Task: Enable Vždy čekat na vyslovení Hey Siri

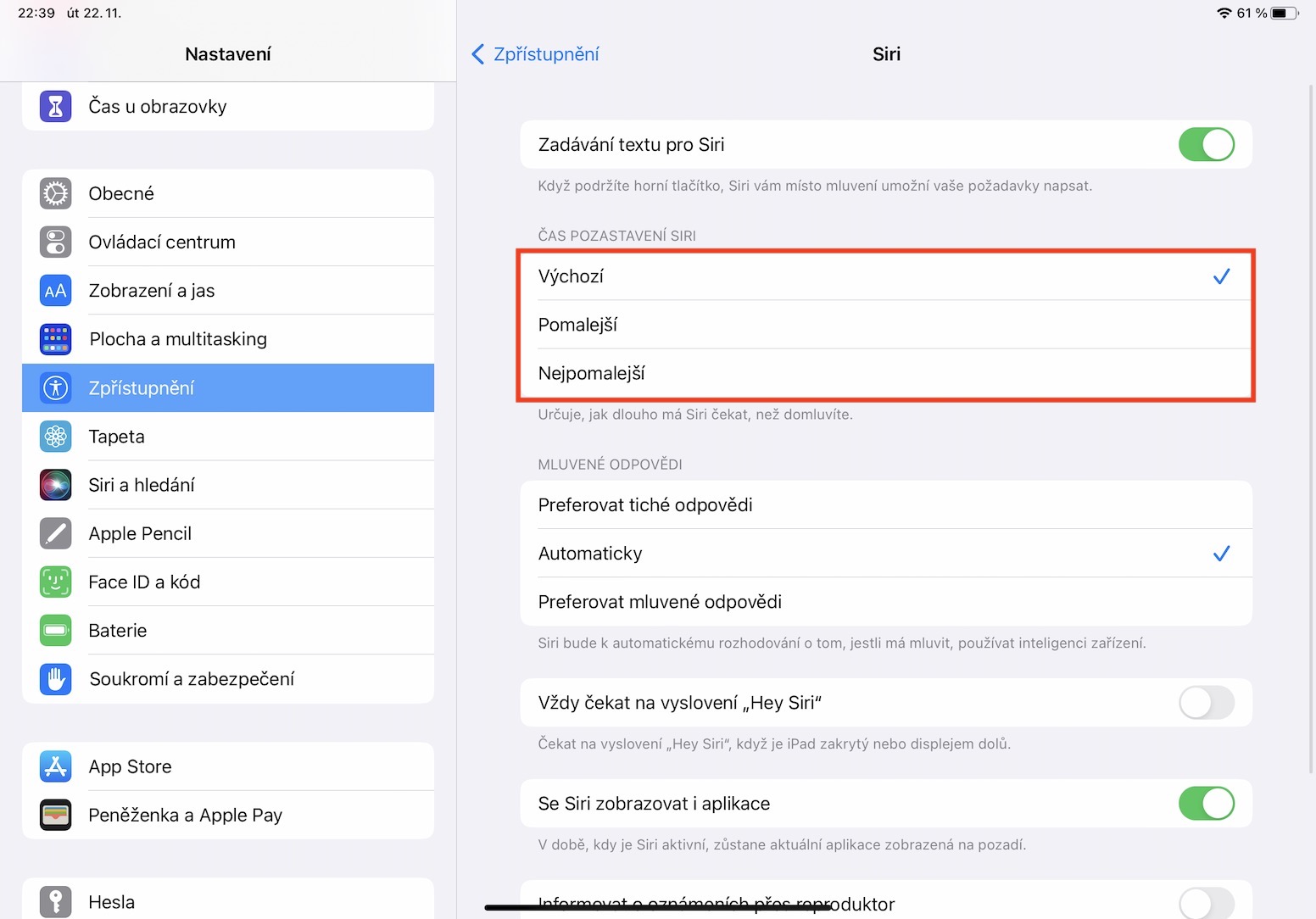Action: tap(1206, 703)
